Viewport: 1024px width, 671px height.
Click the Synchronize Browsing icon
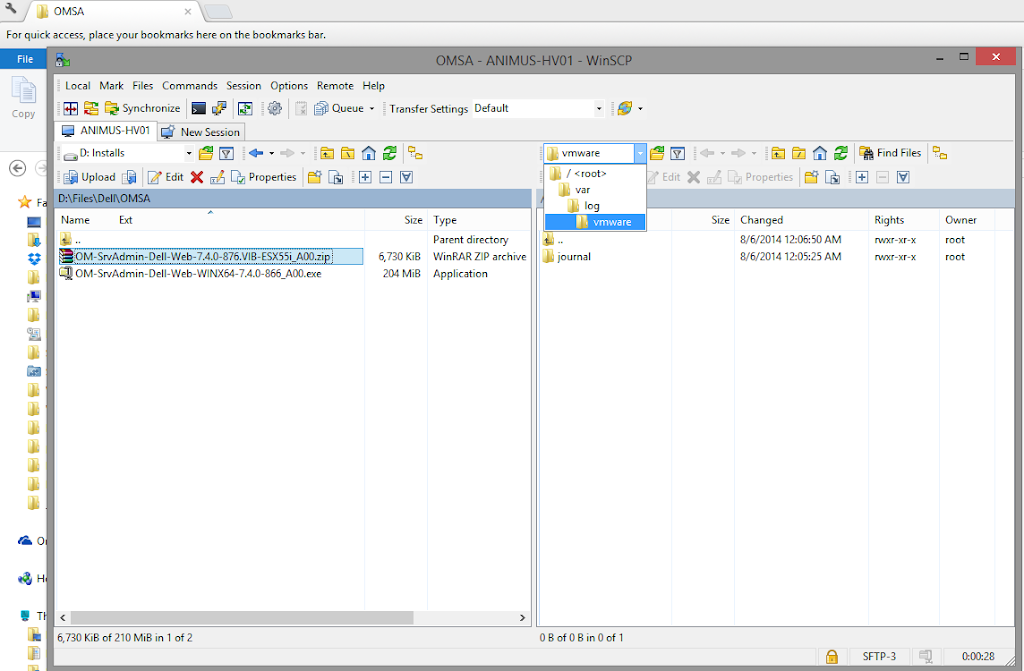[91, 108]
